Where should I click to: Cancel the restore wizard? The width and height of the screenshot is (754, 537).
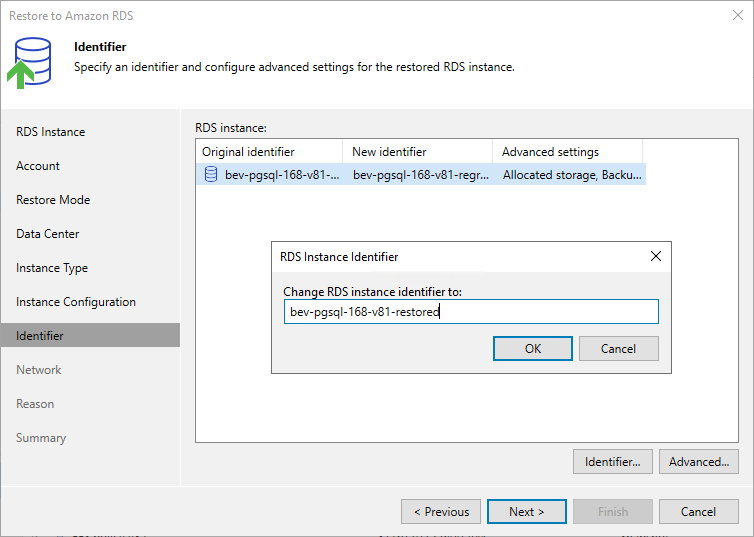tap(699, 512)
